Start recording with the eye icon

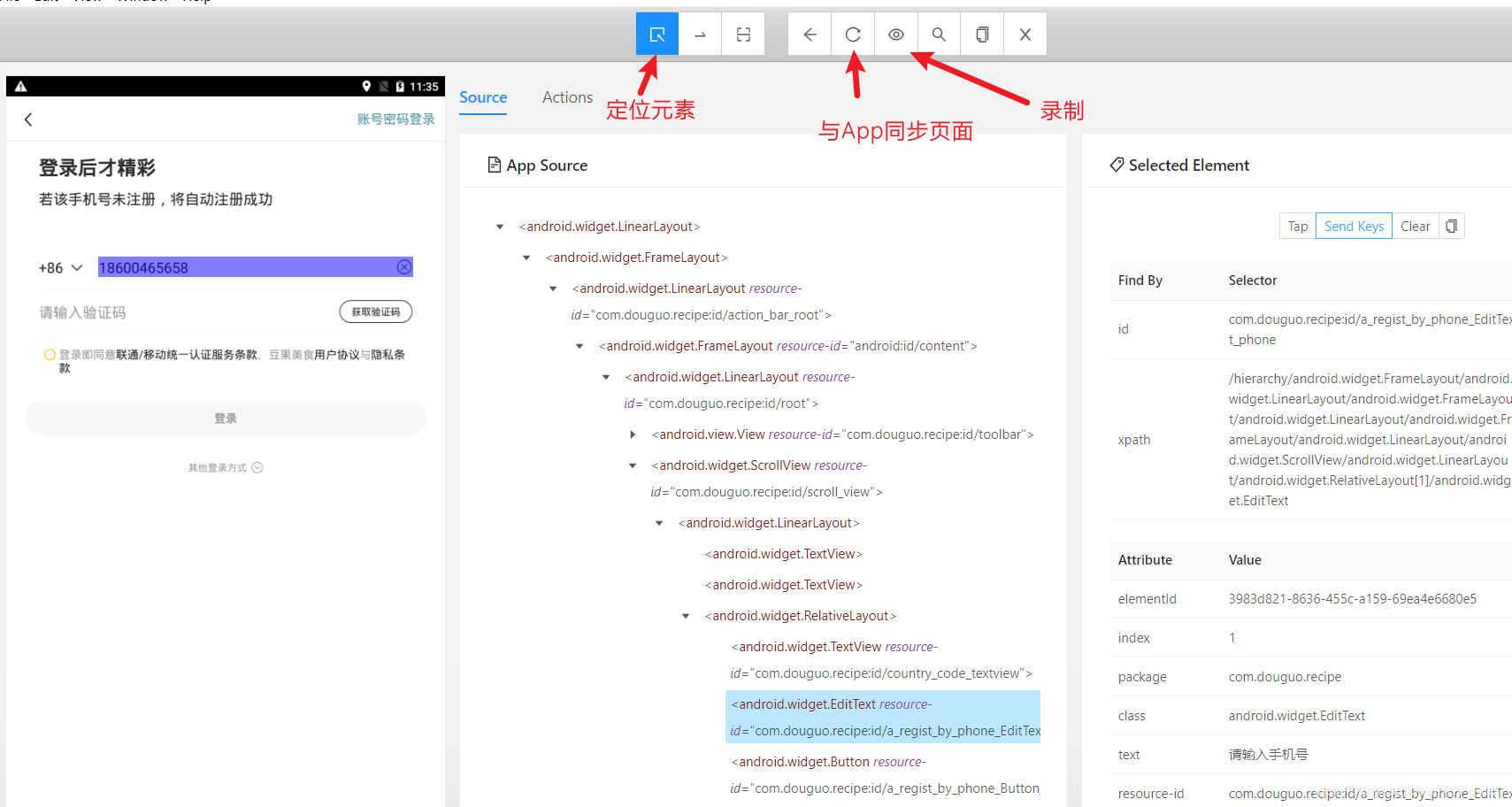tap(896, 35)
